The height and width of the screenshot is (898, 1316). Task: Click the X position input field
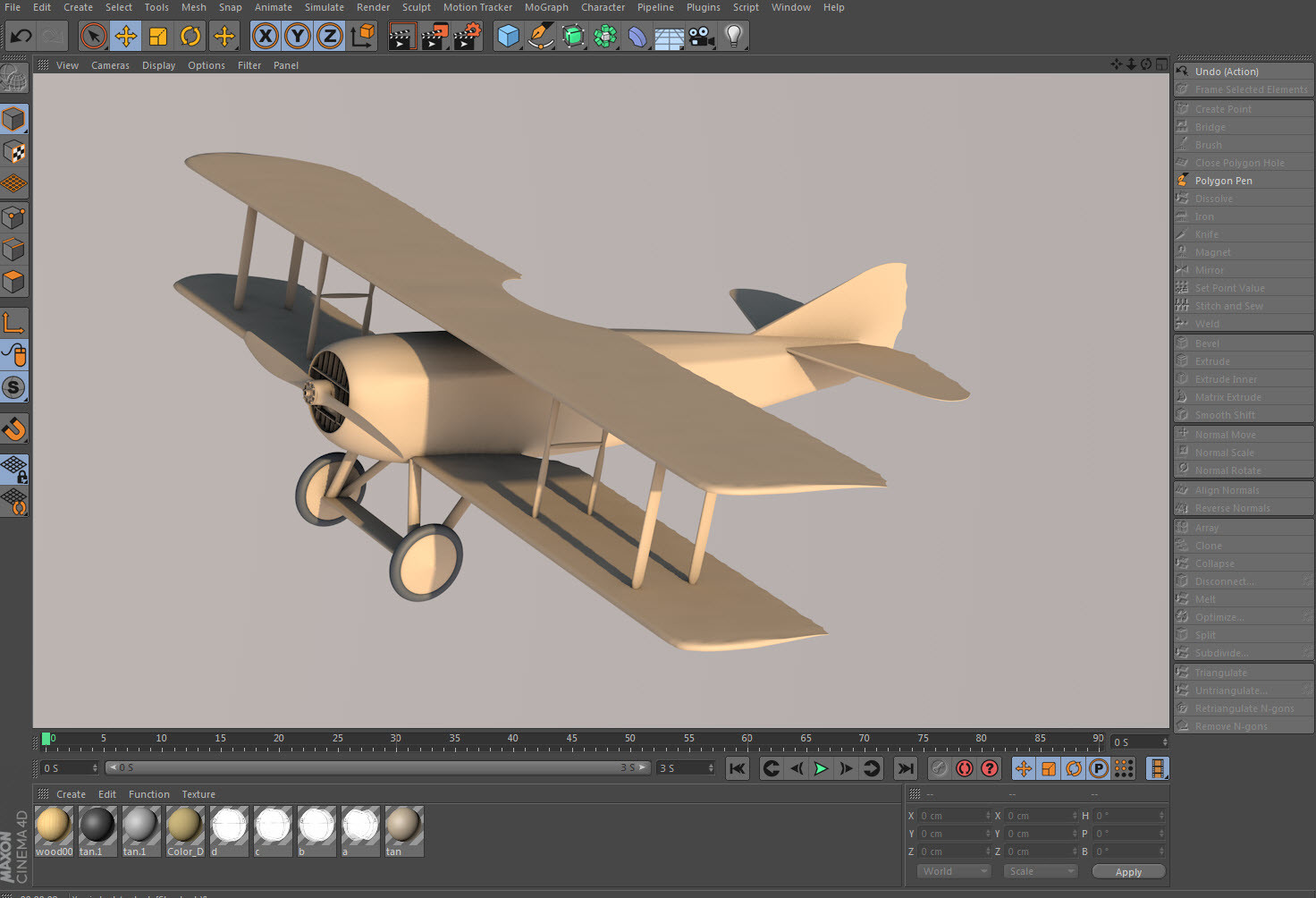coord(954,816)
